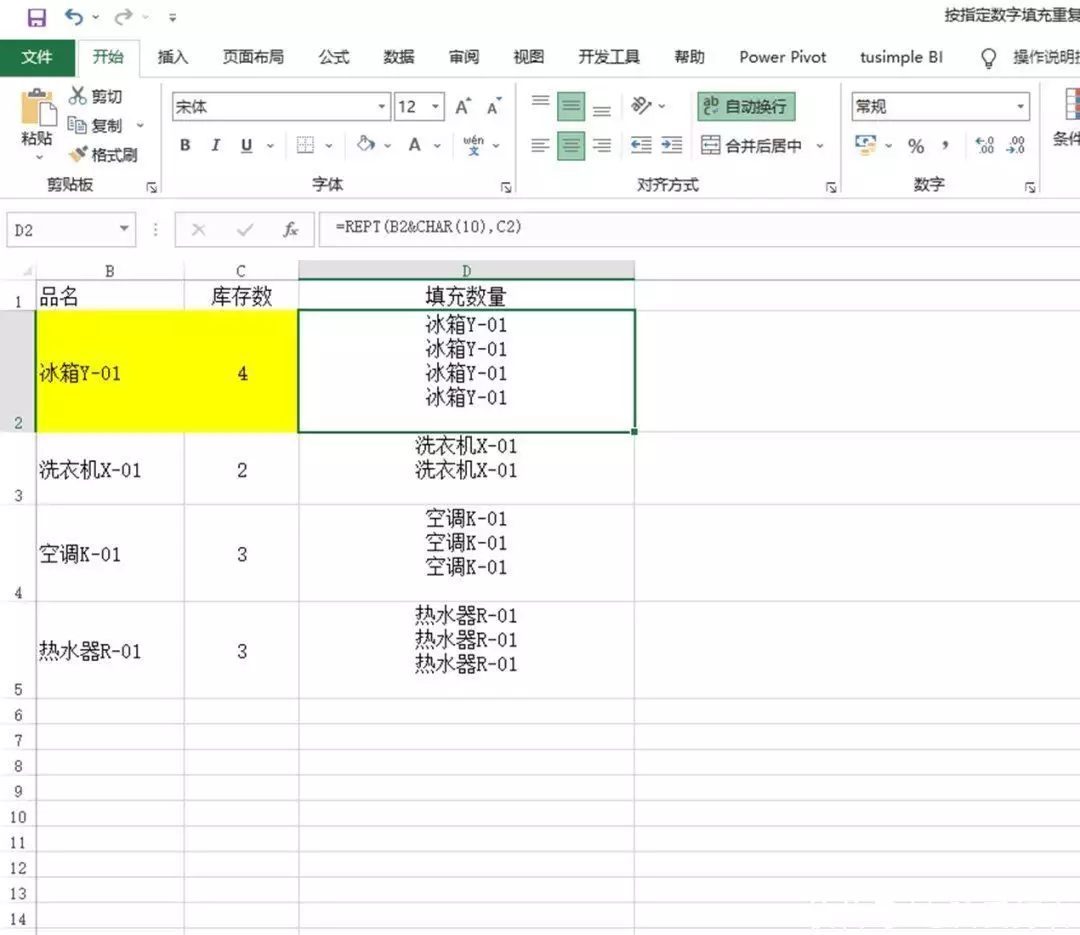This screenshot has width=1080, height=935.
Task: Click the Name Box showing D2
Action: [x=60, y=230]
